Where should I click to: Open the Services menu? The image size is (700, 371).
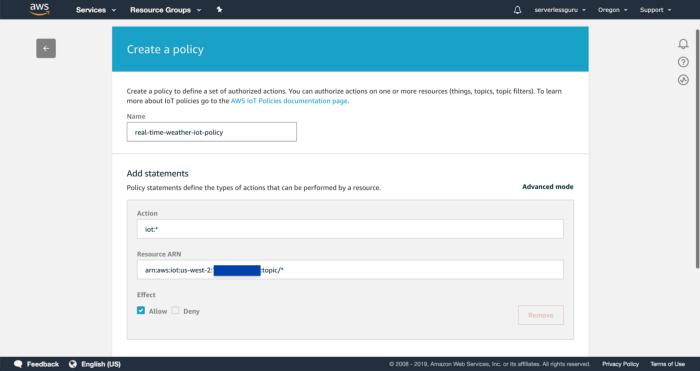96,10
